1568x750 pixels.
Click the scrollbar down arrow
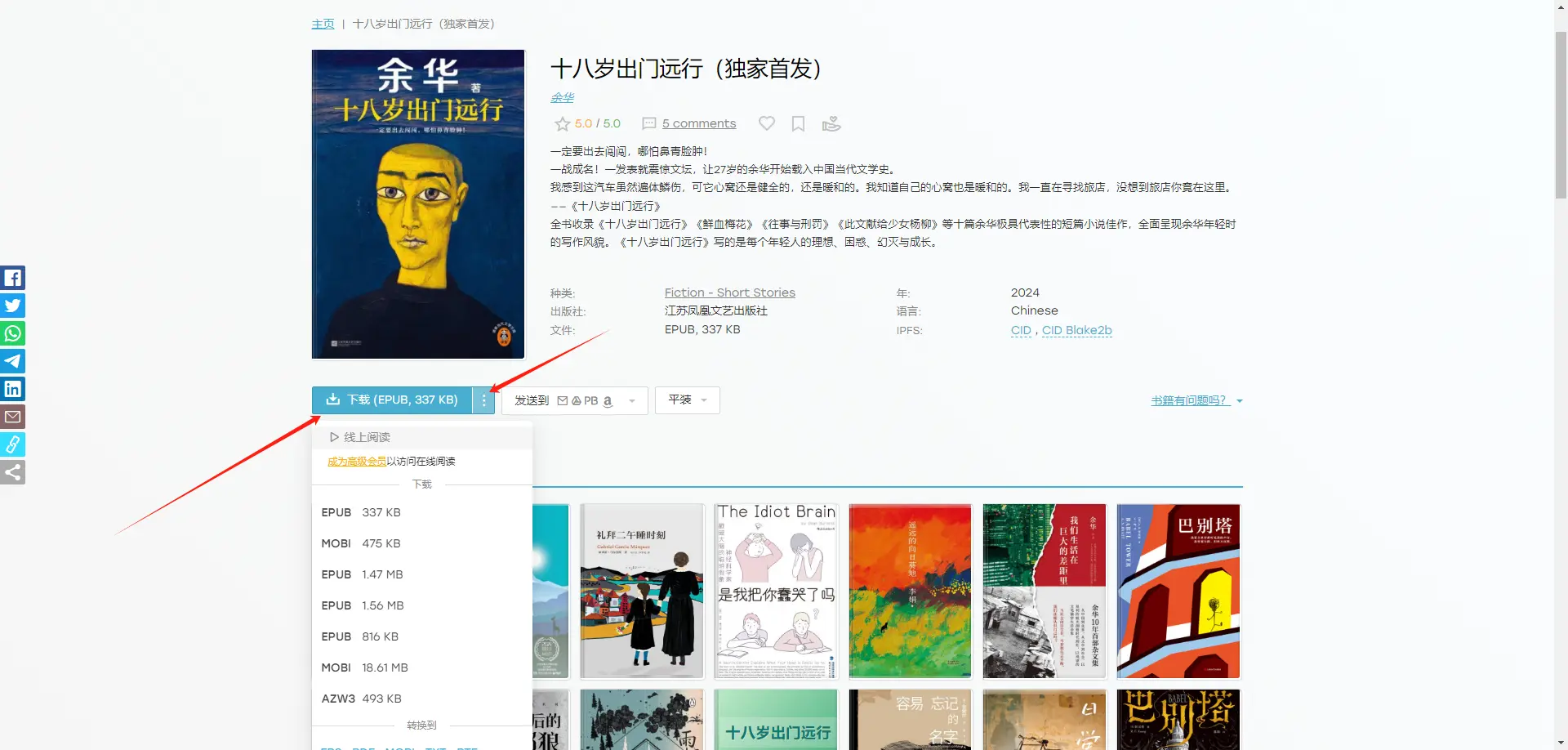(x=1561, y=743)
